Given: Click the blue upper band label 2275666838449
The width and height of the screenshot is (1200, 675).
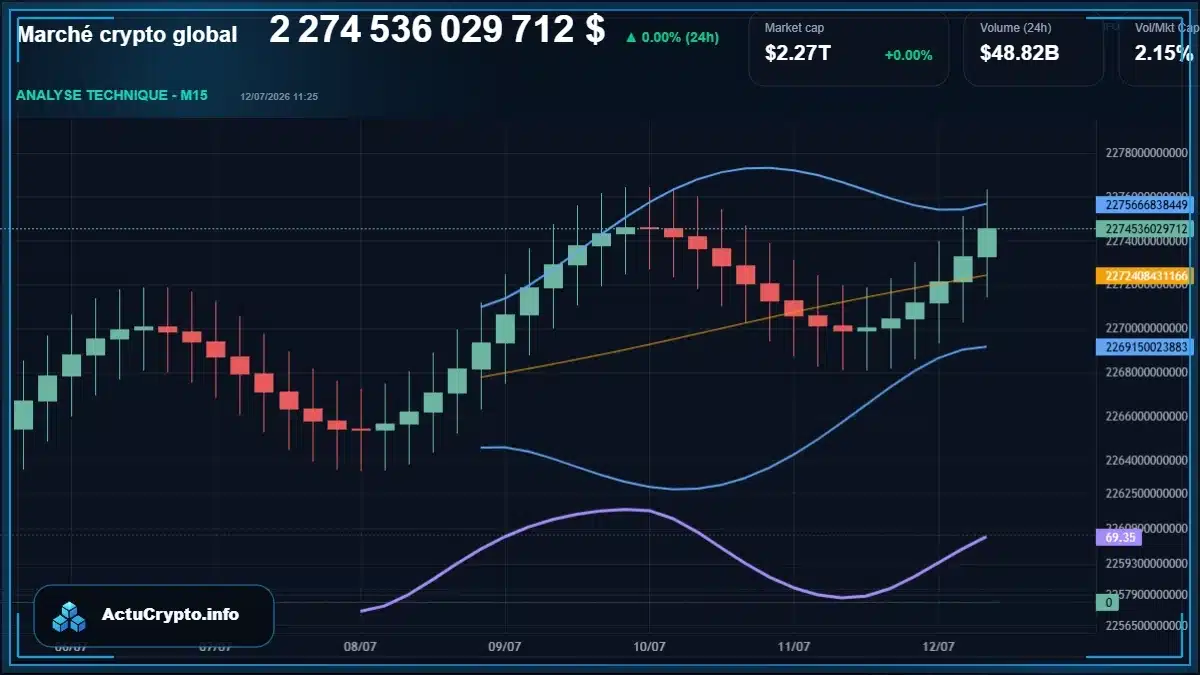Looking at the screenshot, I should 1145,205.
